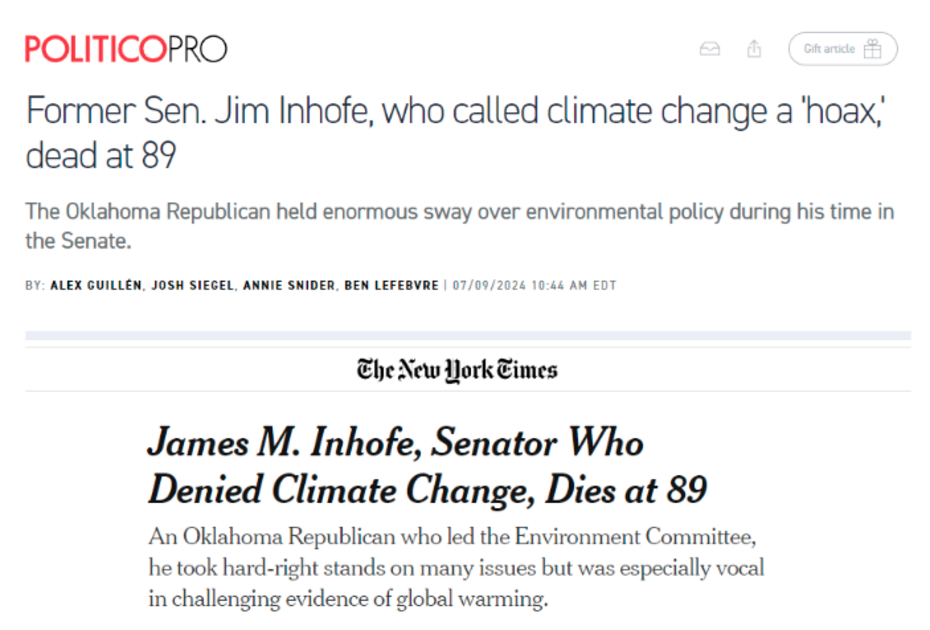Viewport: 930px width, 630px height.
Task: Click the 'BY:' byline label
Action: (35, 285)
